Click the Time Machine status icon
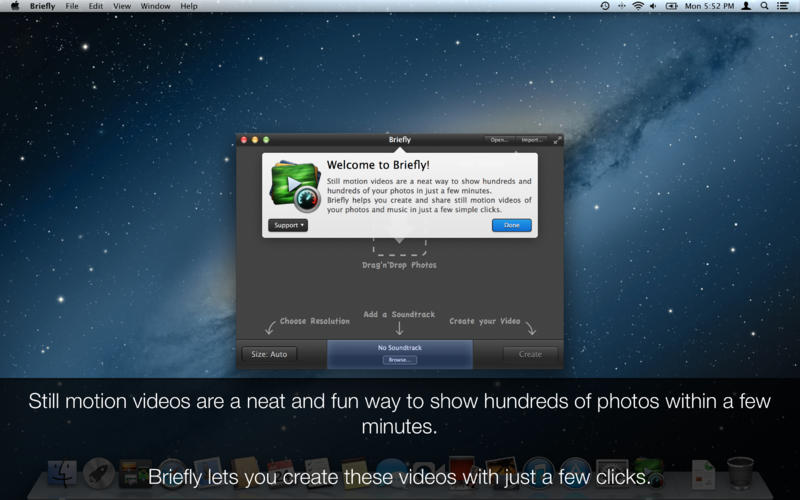The width and height of the screenshot is (800, 500). (605, 6)
